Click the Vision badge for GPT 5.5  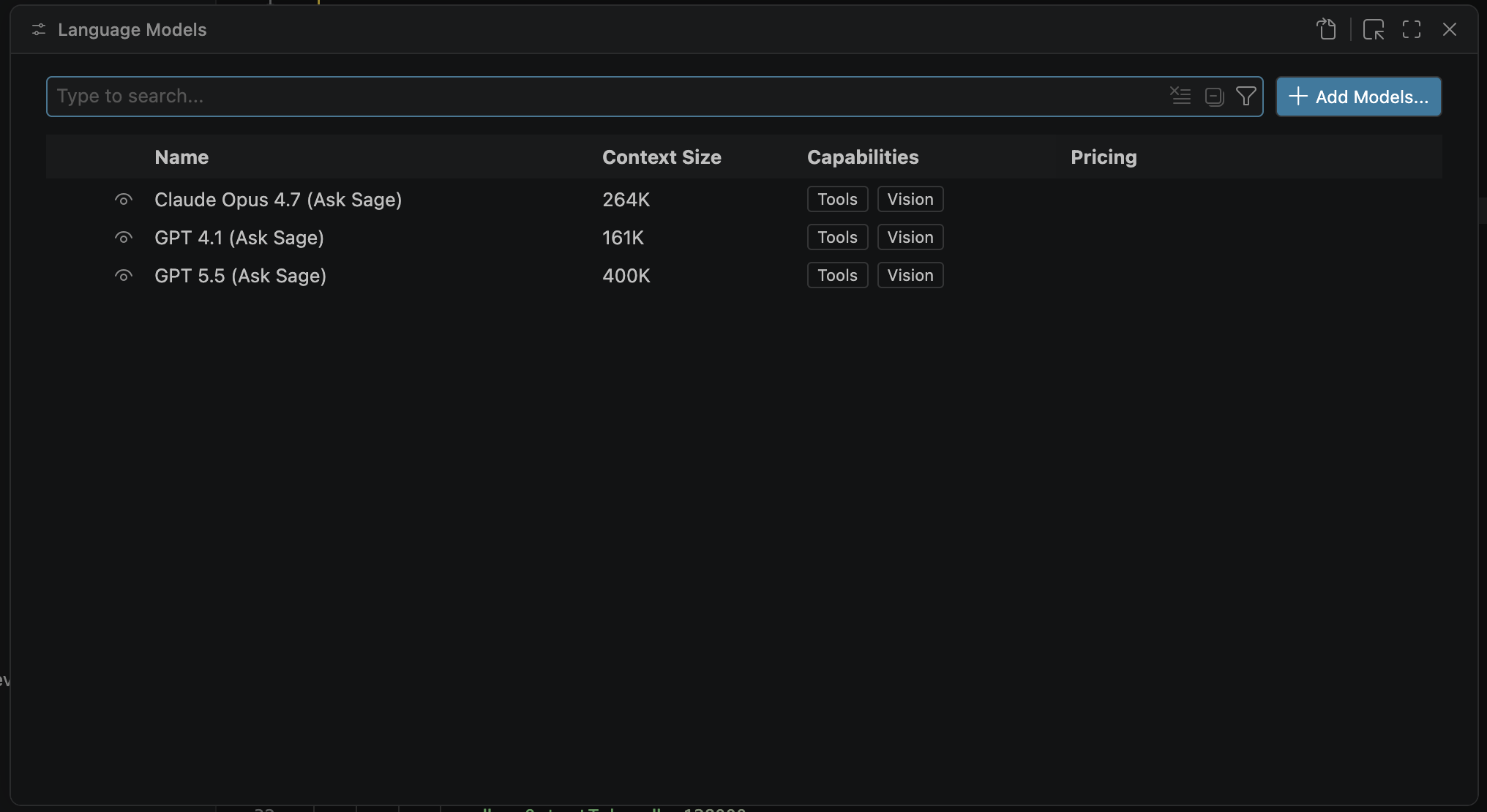click(x=910, y=275)
